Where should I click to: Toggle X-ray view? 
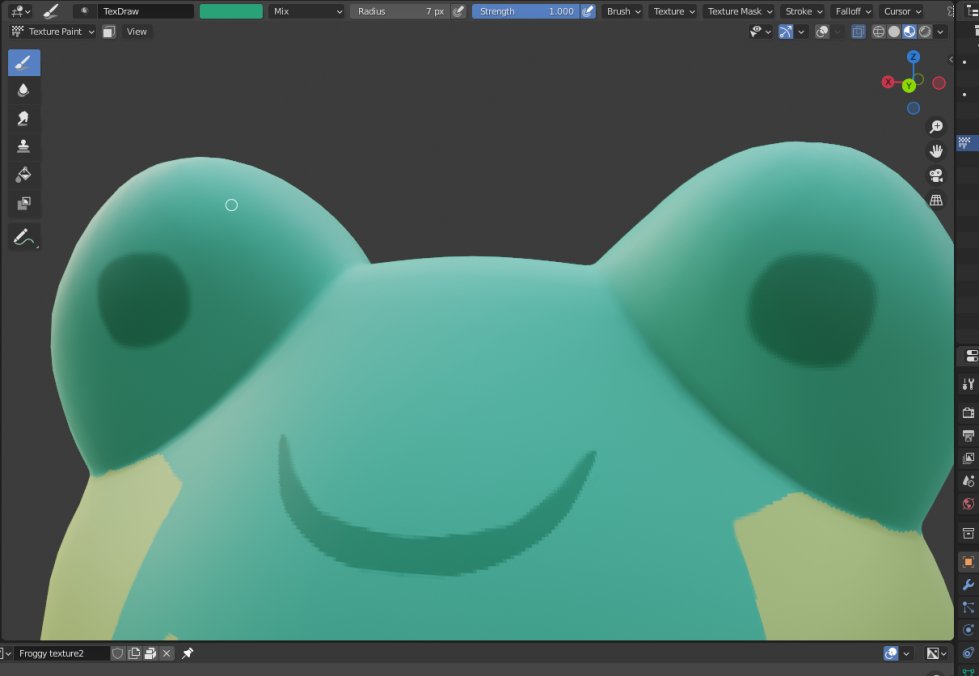[x=858, y=32]
